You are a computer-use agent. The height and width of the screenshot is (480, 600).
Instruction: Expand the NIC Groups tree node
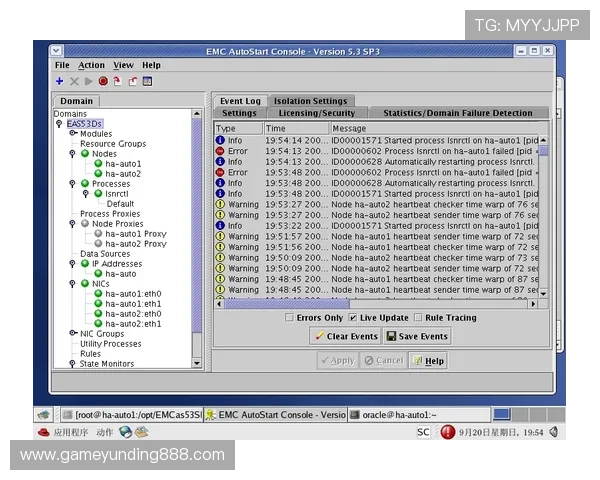pos(73,333)
